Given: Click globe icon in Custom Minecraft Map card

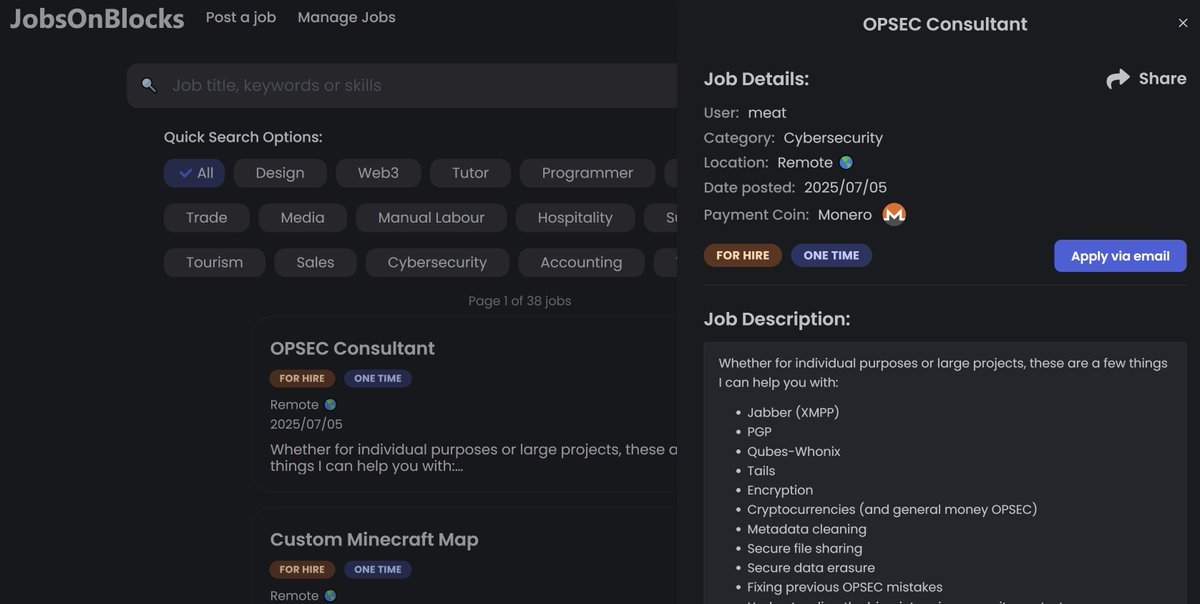Looking at the screenshot, I should [330, 596].
